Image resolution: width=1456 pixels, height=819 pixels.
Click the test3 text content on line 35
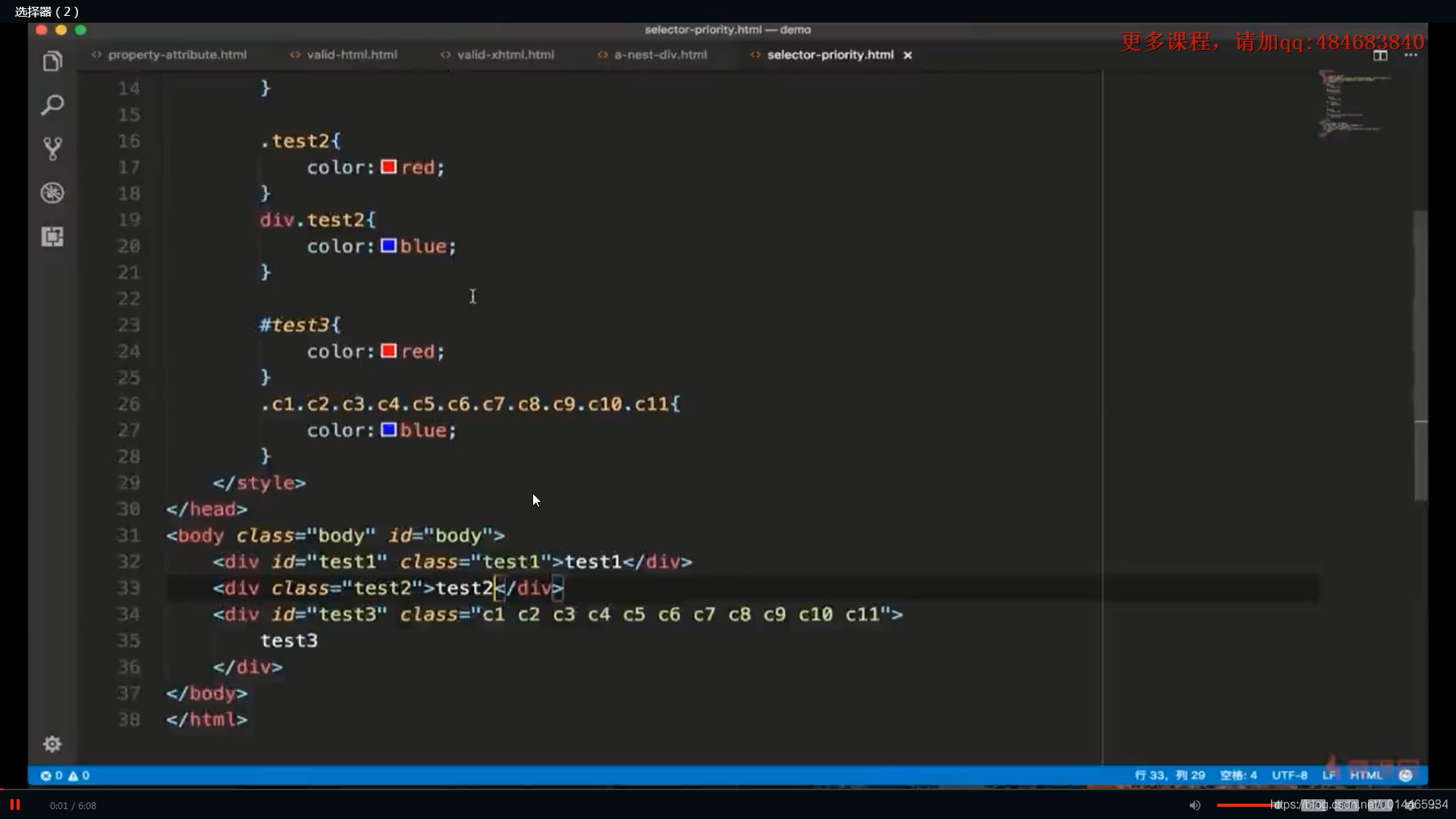click(289, 641)
